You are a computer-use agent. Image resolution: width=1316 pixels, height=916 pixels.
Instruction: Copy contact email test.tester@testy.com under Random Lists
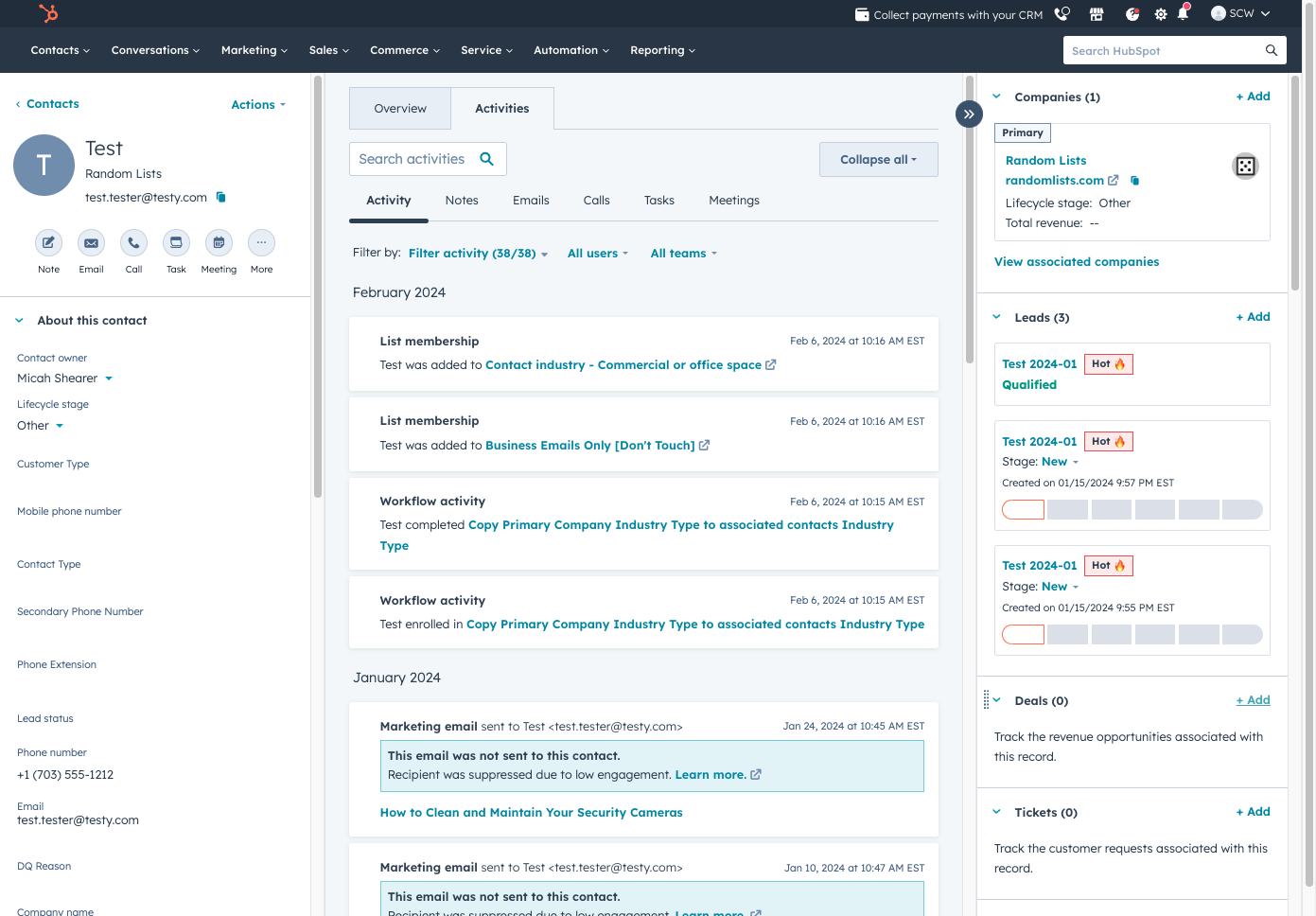tap(221, 197)
